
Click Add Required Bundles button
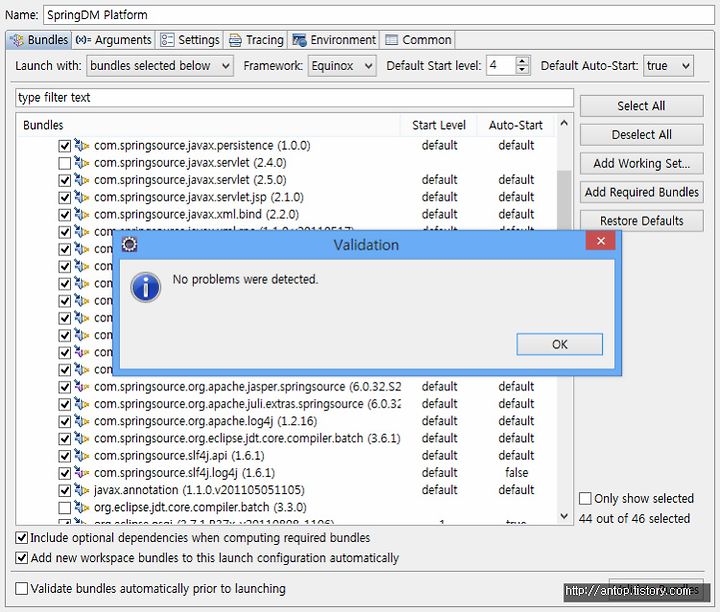click(x=641, y=192)
